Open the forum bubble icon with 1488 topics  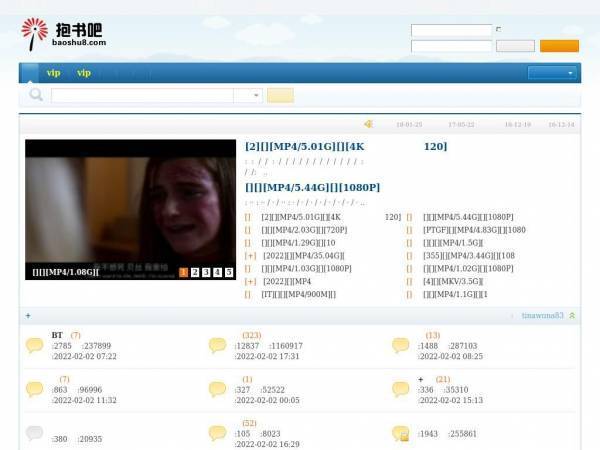click(401, 345)
